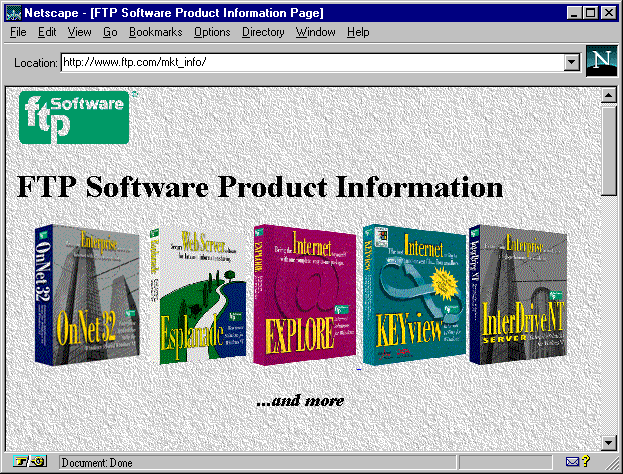Screen dimensions: 623x474
Task: Open the Go menu
Action: coord(110,32)
